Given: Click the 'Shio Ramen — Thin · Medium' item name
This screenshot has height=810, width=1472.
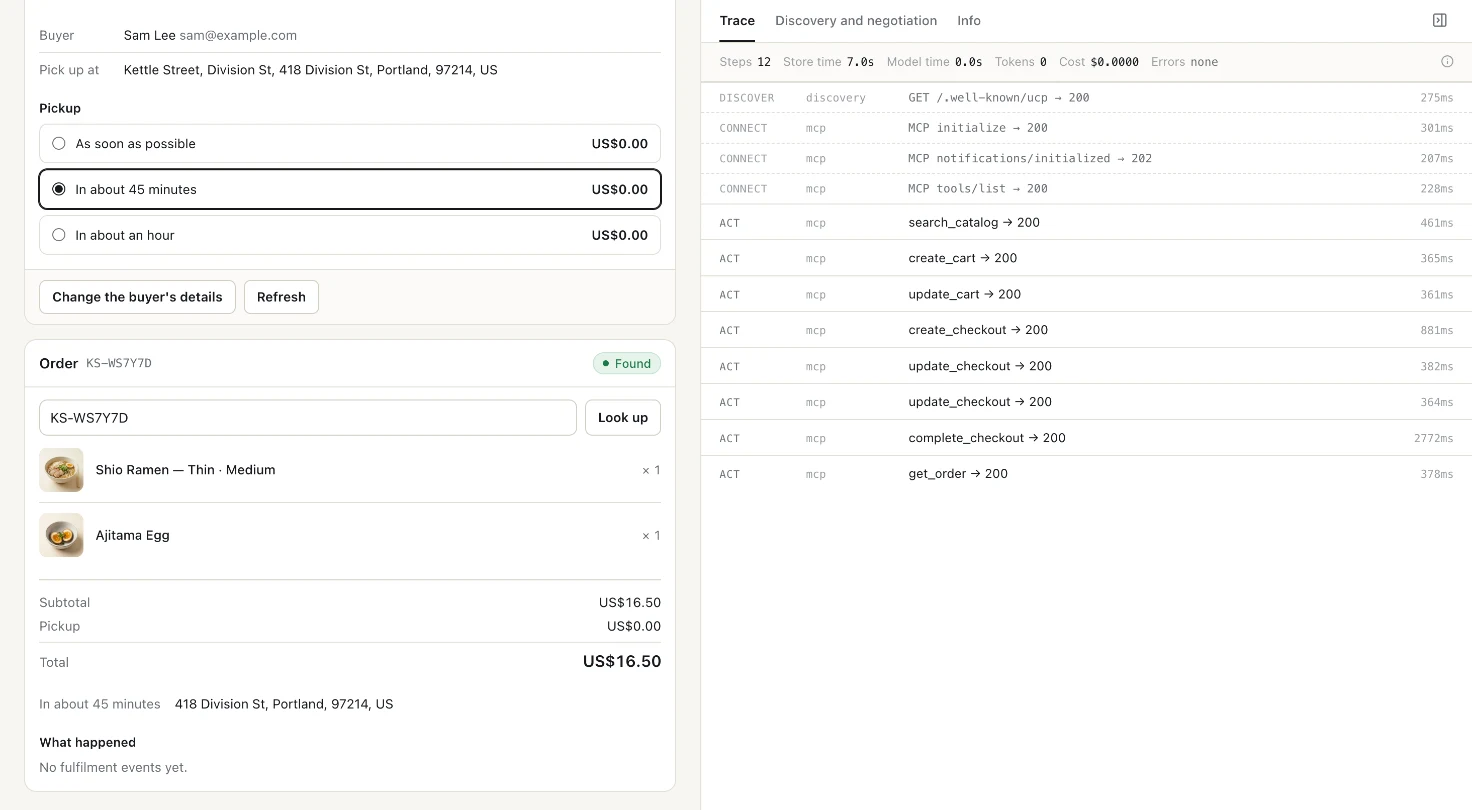Looking at the screenshot, I should point(185,470).
